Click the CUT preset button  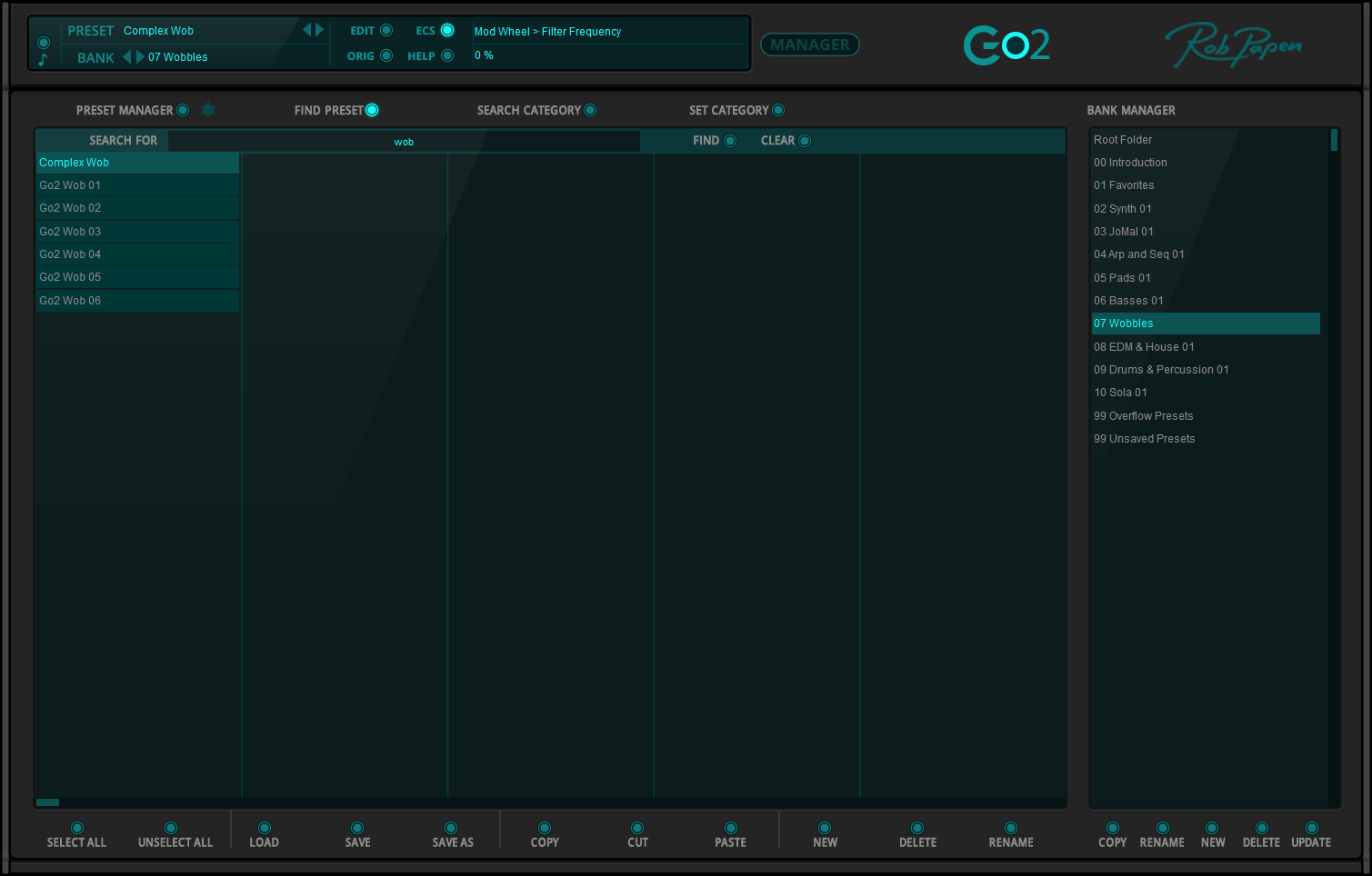click(637, 828)
